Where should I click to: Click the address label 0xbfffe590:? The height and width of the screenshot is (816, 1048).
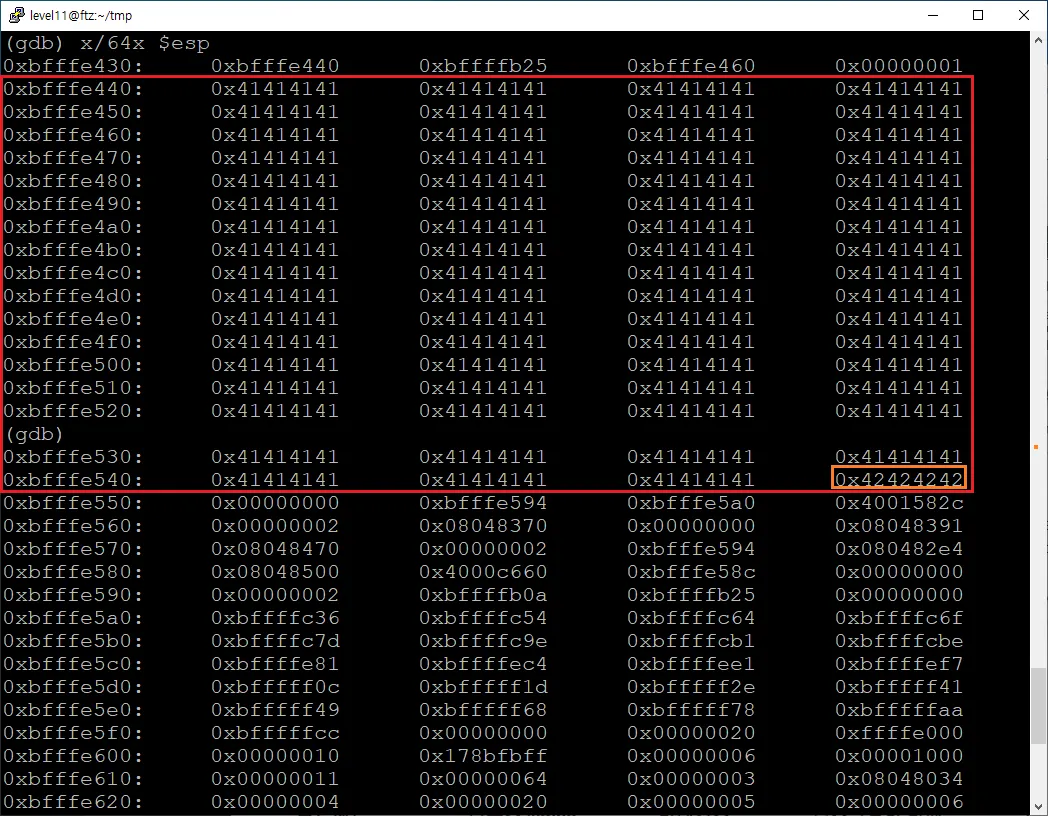pyautogui.click(x=73, y=595)
